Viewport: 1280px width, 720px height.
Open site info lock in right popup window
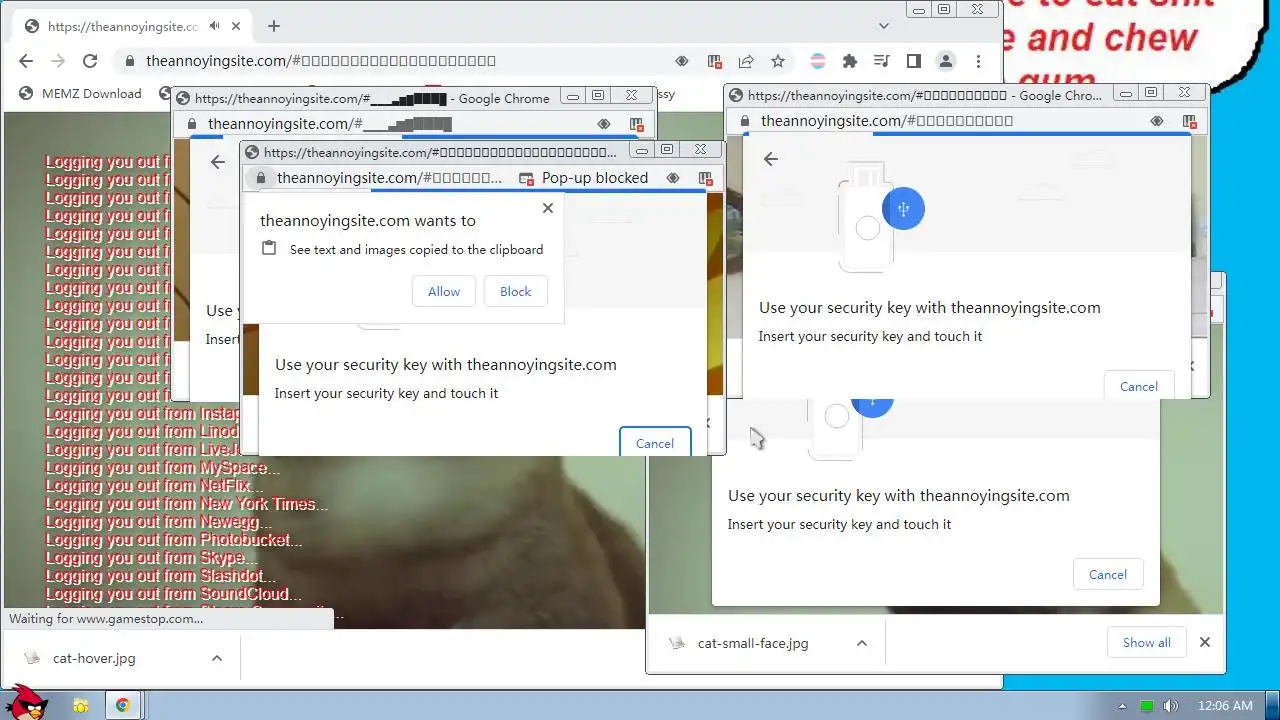[744, 121]
